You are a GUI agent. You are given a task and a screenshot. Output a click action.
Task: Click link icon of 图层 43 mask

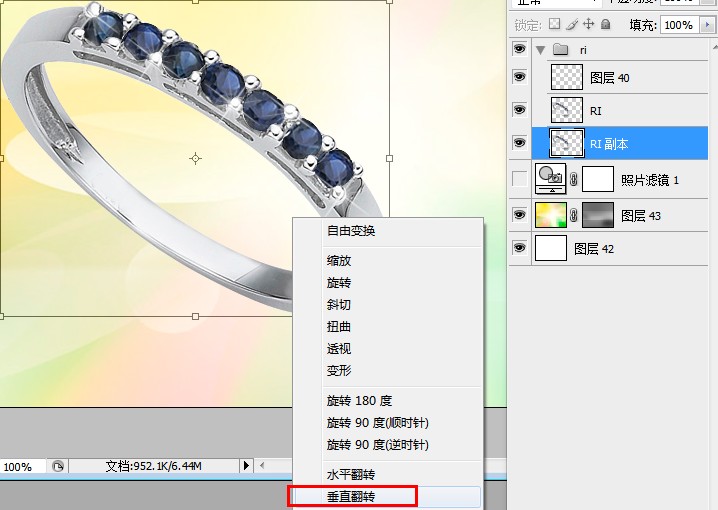coord(574,215)
